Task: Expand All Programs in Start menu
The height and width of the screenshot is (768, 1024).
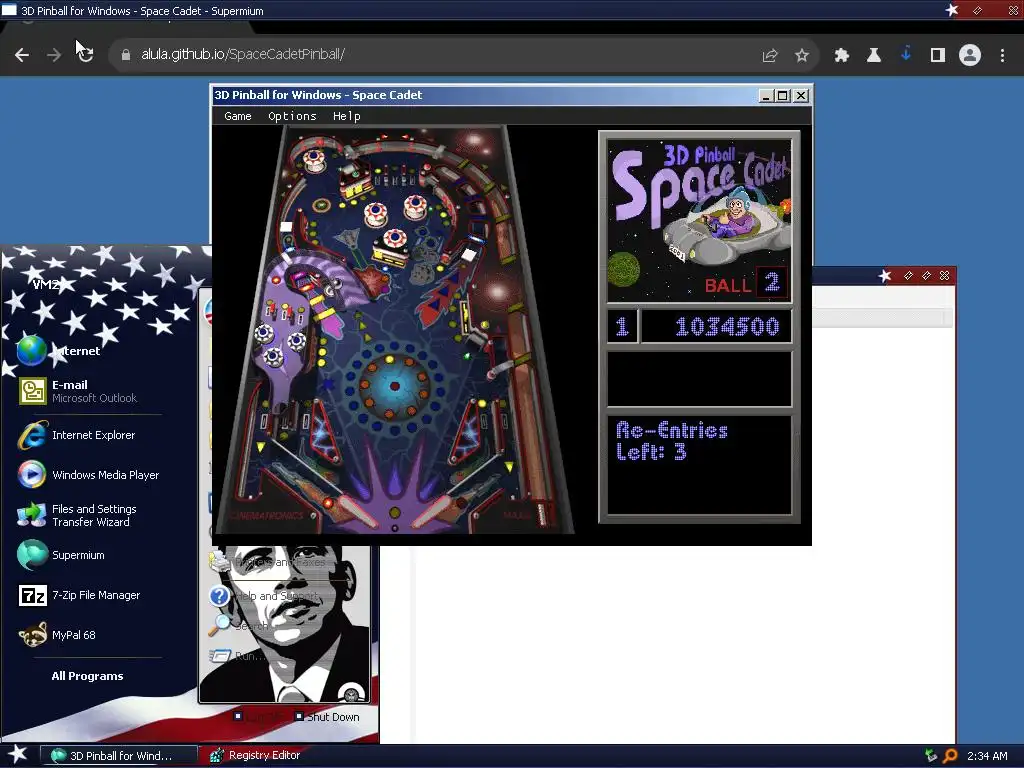Action: [88, 676]
